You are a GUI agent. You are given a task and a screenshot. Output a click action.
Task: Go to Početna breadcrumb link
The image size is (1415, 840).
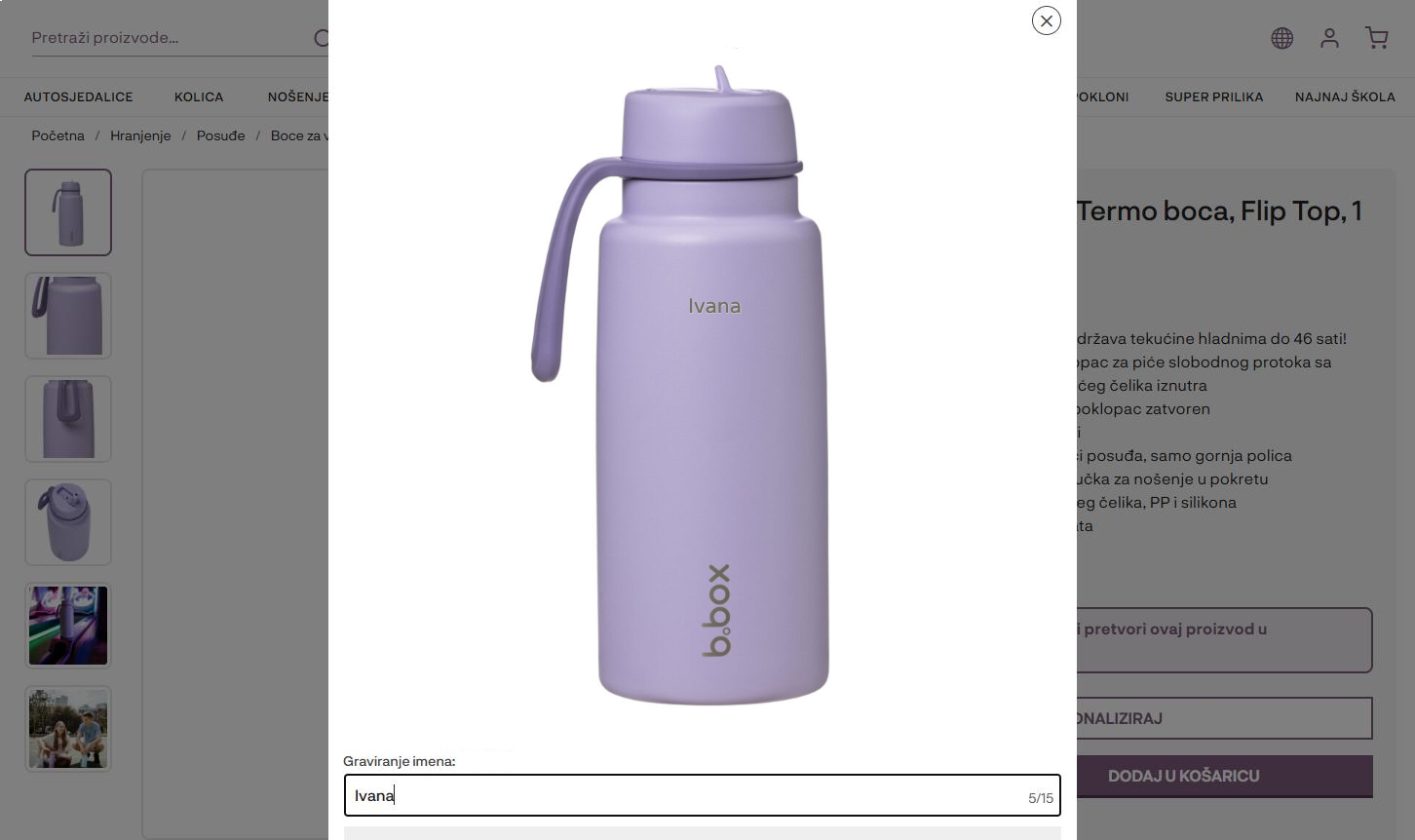click(x=57, y=135)
